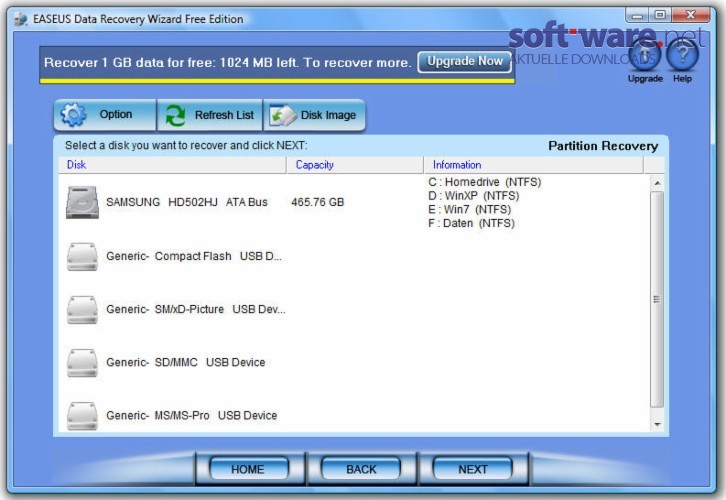Click the NEXT button
The width and height of the screenshot is (726, 500).
click(472, 469)
